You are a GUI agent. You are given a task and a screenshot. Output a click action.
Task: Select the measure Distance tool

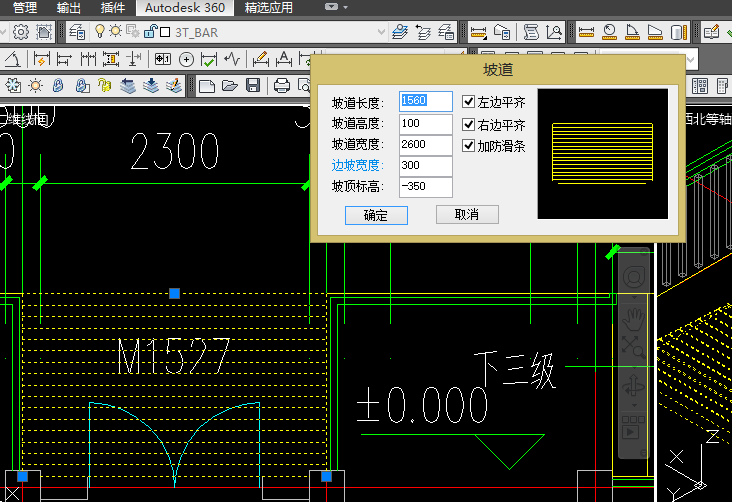[586, 32]
